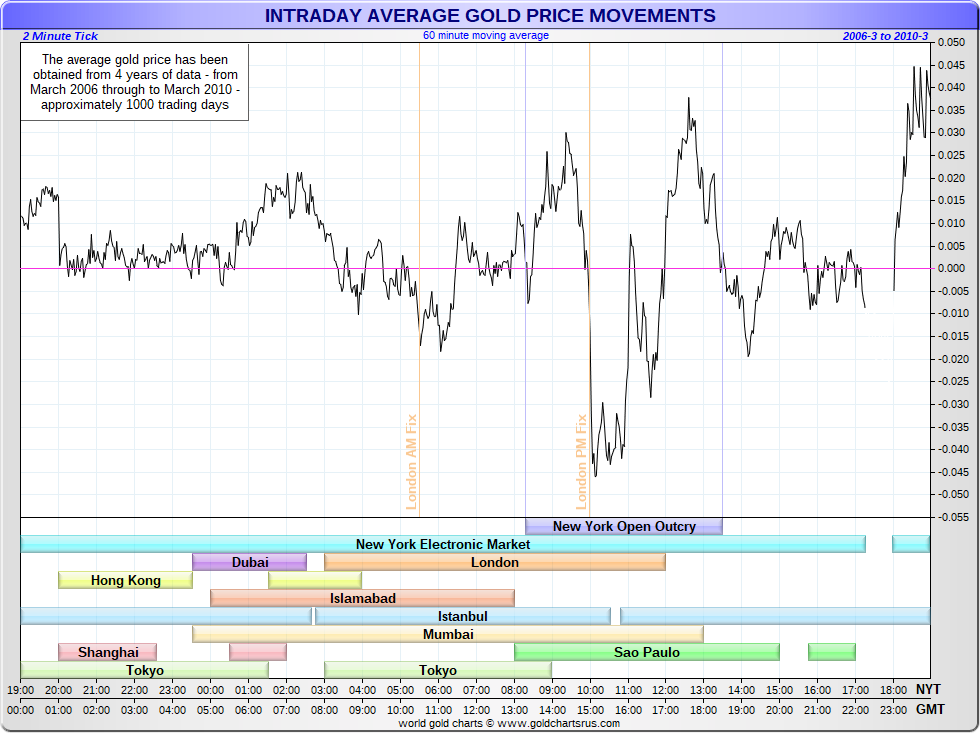Click the NYT time zone axis label
This screenshot has width=980, height=733.
928,689
